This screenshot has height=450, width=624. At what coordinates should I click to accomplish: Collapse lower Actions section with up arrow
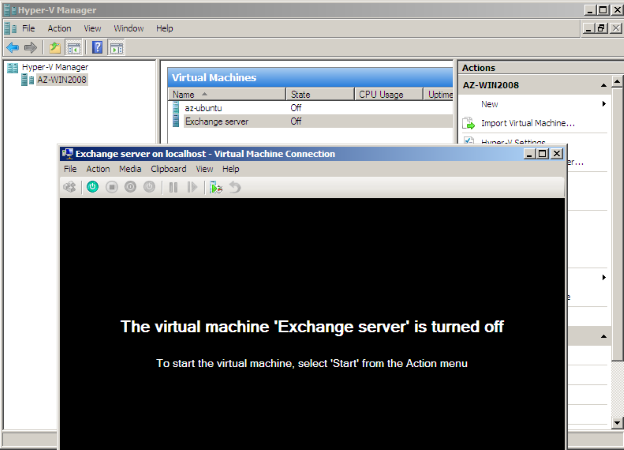[x=604, y=337]
